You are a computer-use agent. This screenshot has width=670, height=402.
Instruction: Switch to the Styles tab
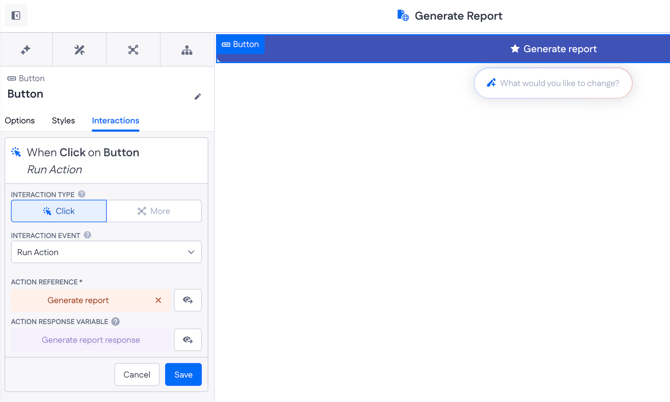[63, 120]
